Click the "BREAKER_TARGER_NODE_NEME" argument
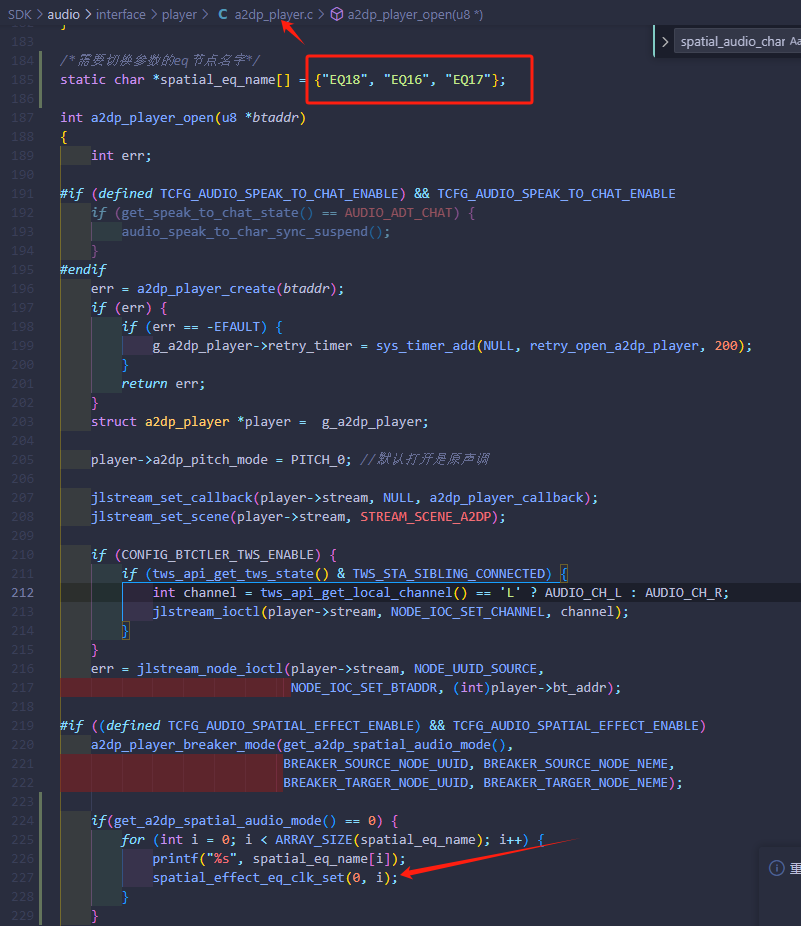801x926 pixels. pyautogui.click(x=575, y=782)
